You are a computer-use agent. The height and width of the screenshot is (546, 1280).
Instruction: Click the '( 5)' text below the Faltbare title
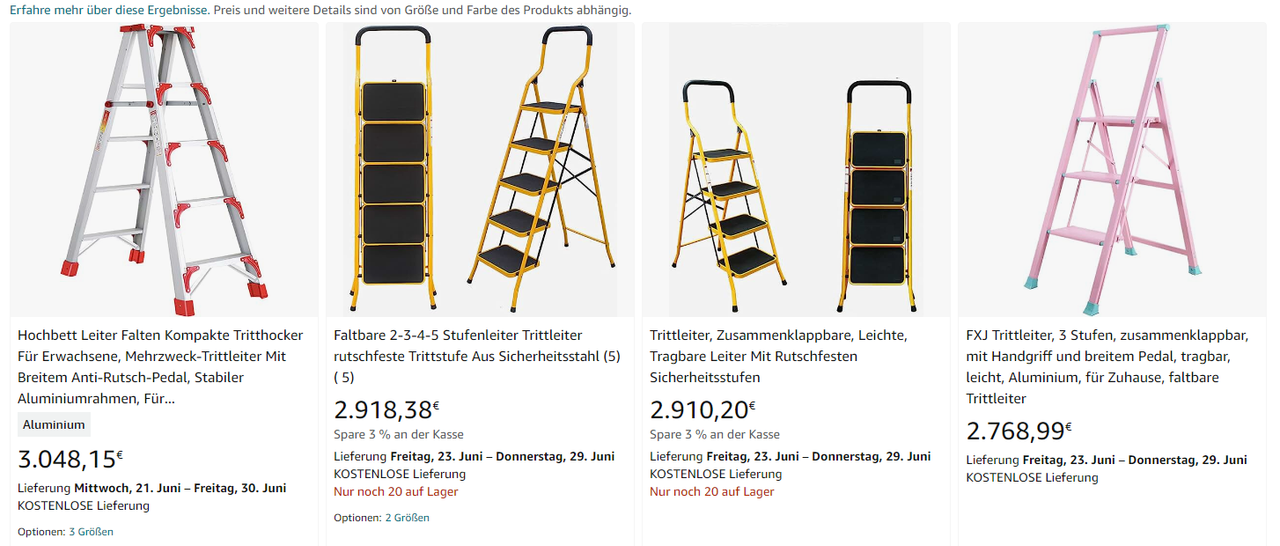[343, 378]
